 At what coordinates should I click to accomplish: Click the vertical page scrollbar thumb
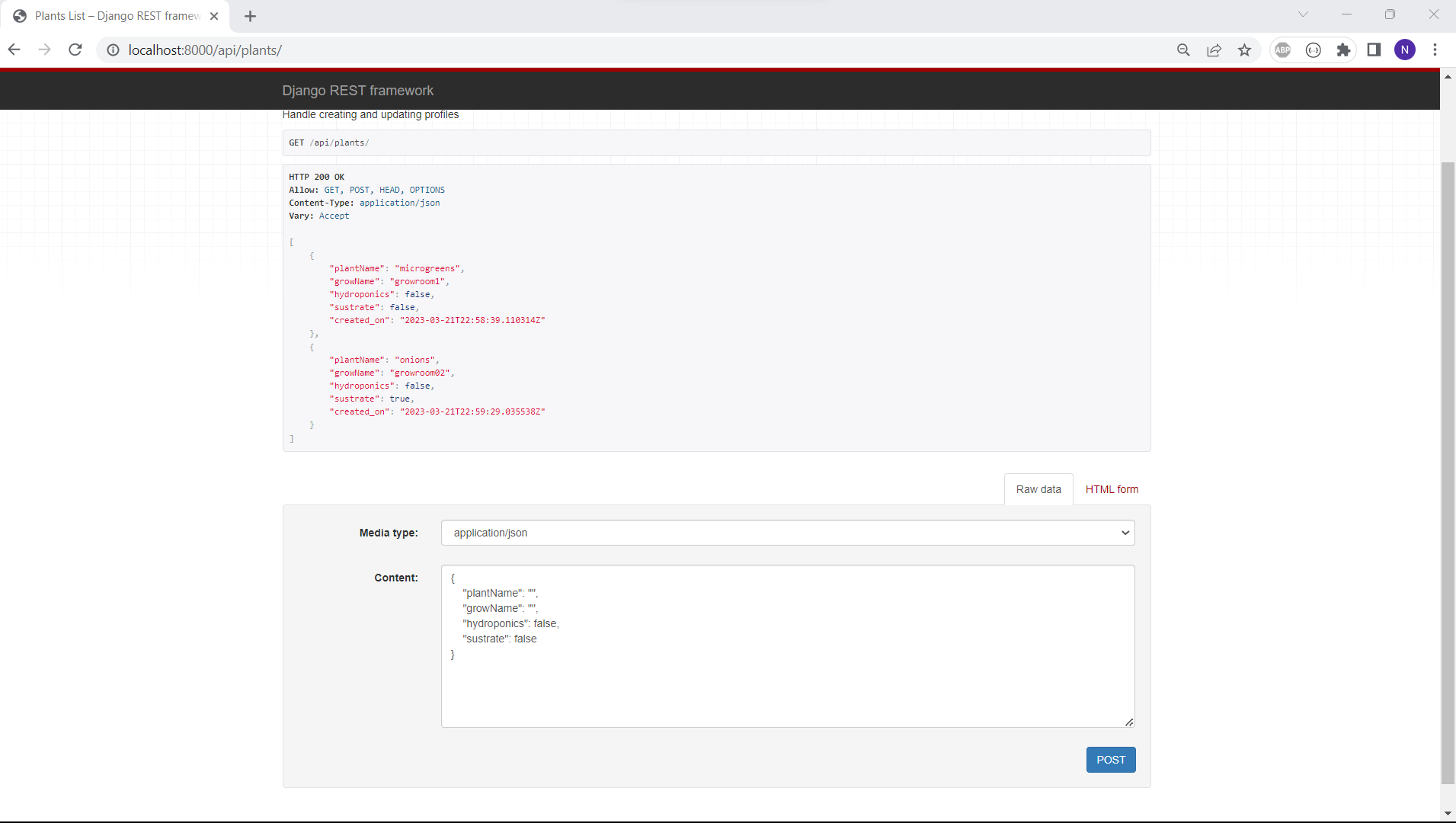(x=1448, y=472)
